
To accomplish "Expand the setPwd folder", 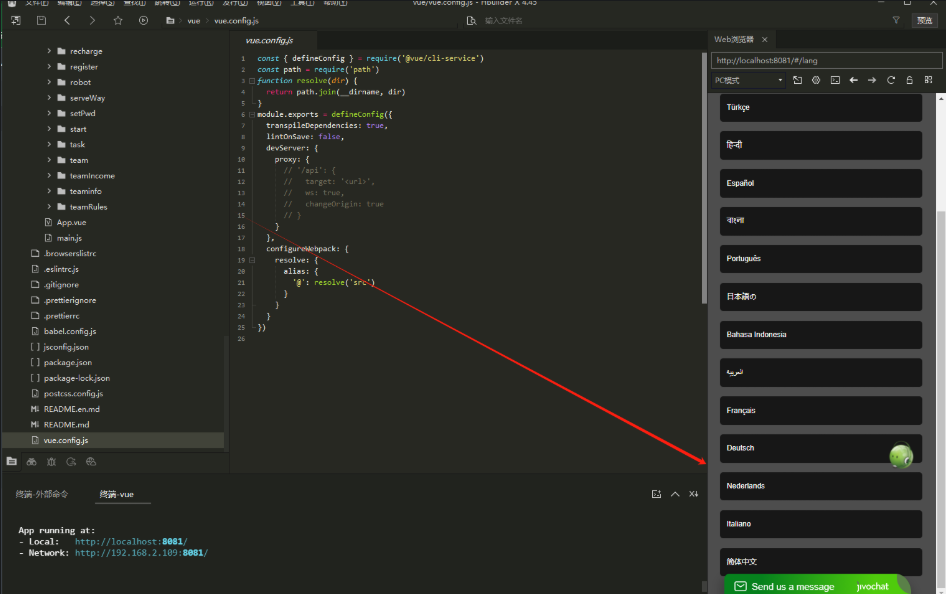I will 49,113.
